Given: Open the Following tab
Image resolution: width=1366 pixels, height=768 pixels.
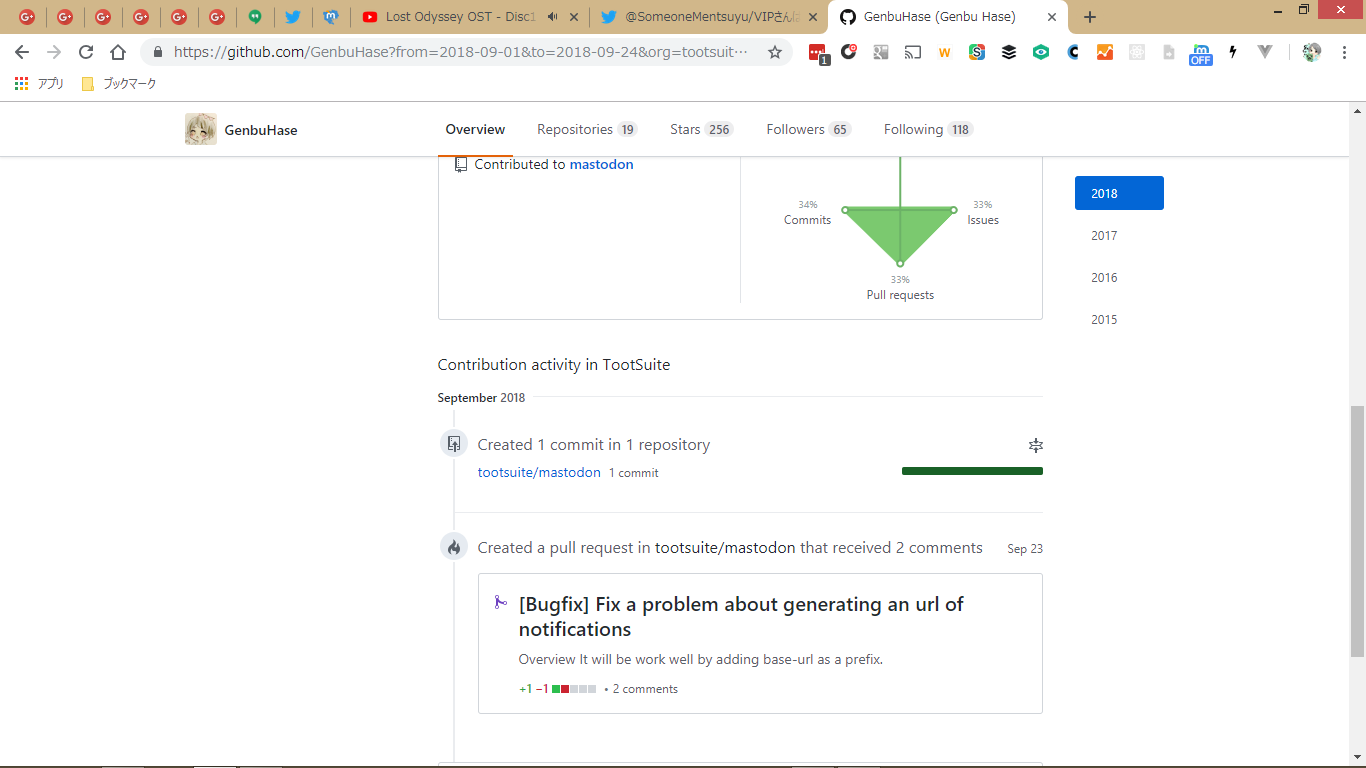Looking at the screenshot, I should click(x=928, y=130).
